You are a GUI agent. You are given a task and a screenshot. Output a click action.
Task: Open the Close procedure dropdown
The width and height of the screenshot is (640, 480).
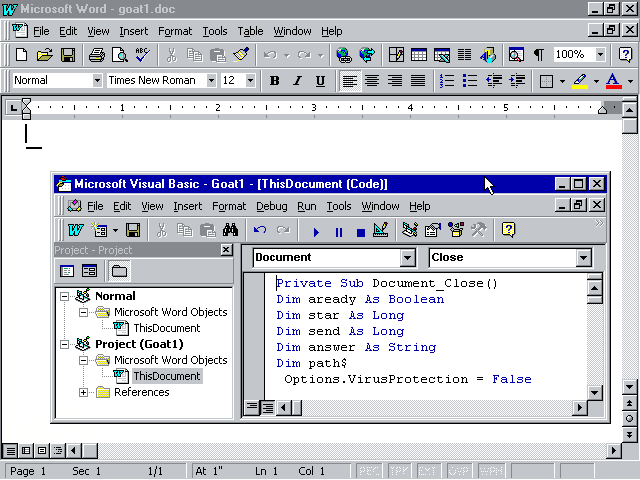(x=584, y=258)
